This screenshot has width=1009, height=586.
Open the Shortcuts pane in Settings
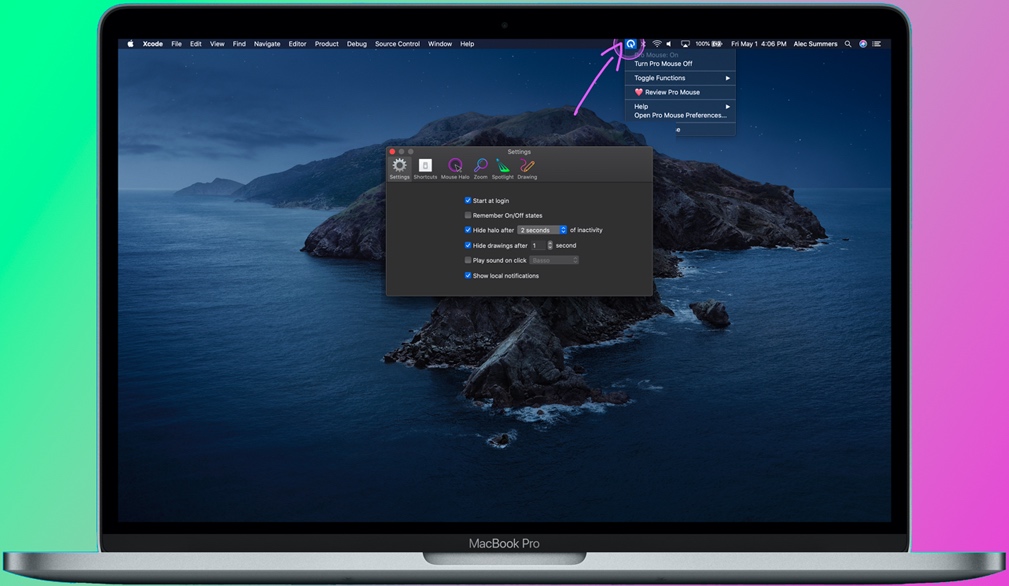point(425,166)
